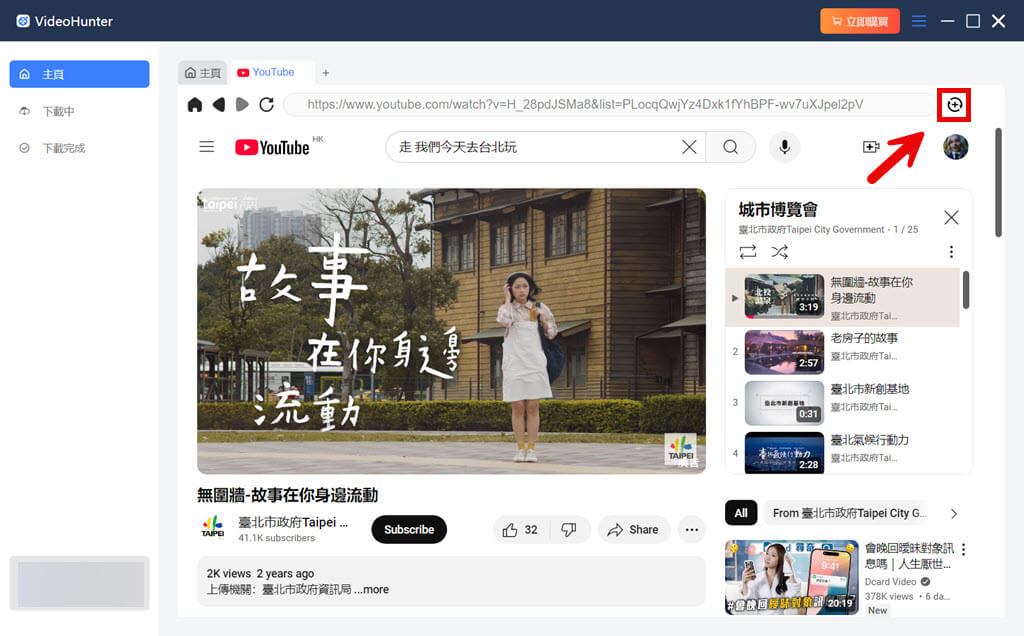Expand more channel filters with the right chevron
The height and width of the screenshot is (636, 1024).
pyautogui.click(x=952, y=513)
